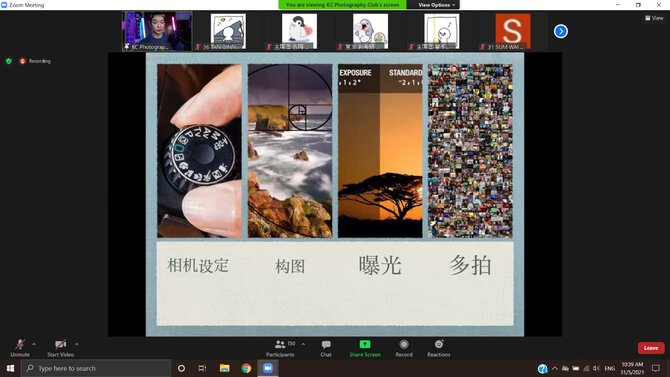Screen dimensions: 670x377
Task: Open the notification center icon
Action: (x=656, y=368)
